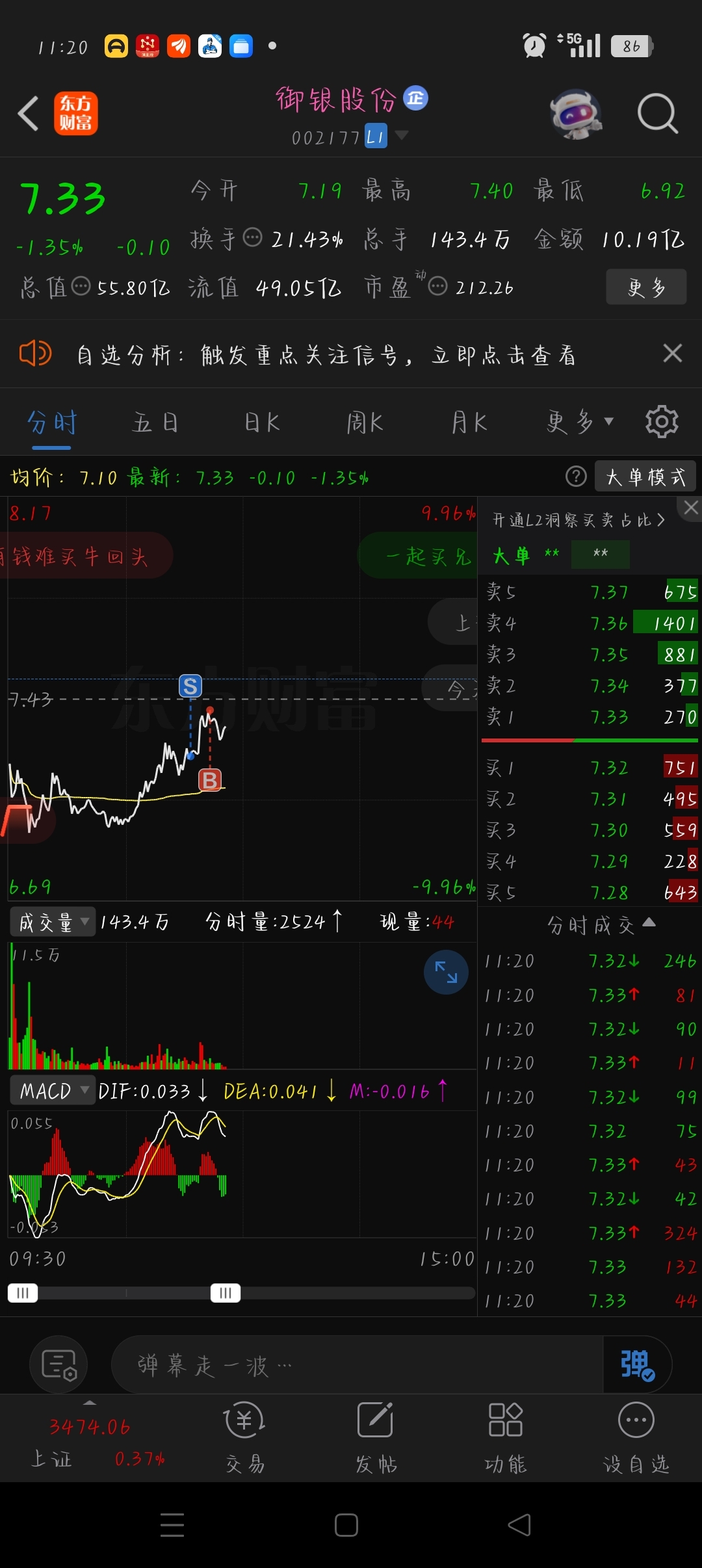This screenshot has height=1568, width=702.
Task: Tap the trade row with volume 246
Action: (x=591, y=961)
